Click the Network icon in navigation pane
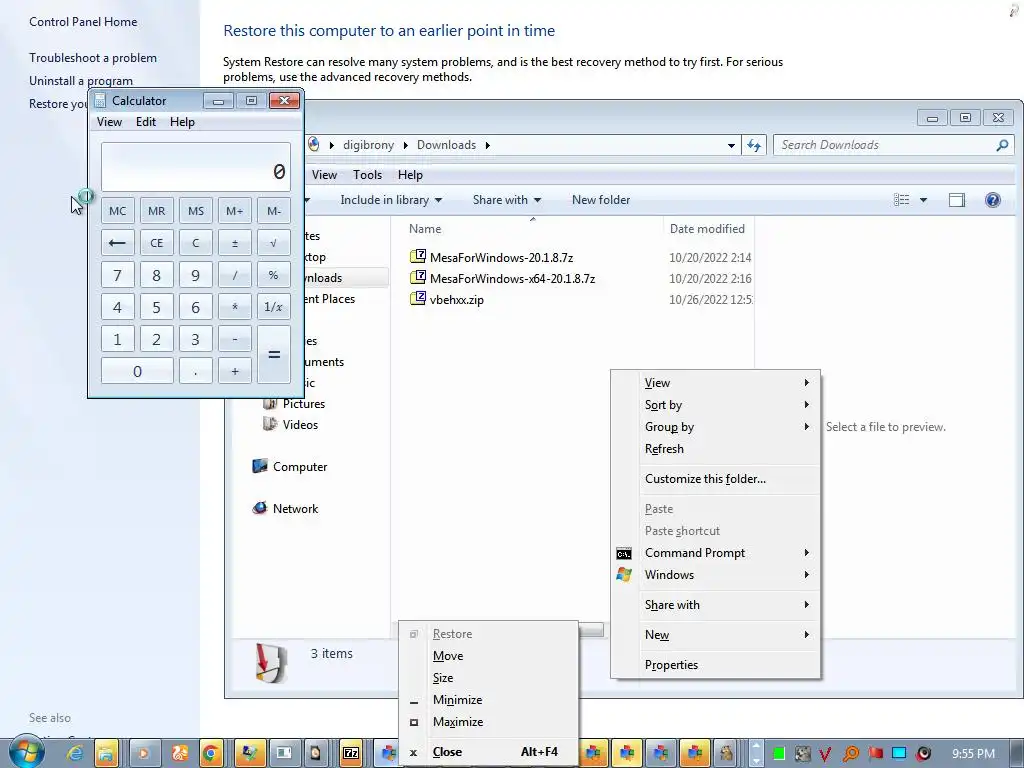 260,508
